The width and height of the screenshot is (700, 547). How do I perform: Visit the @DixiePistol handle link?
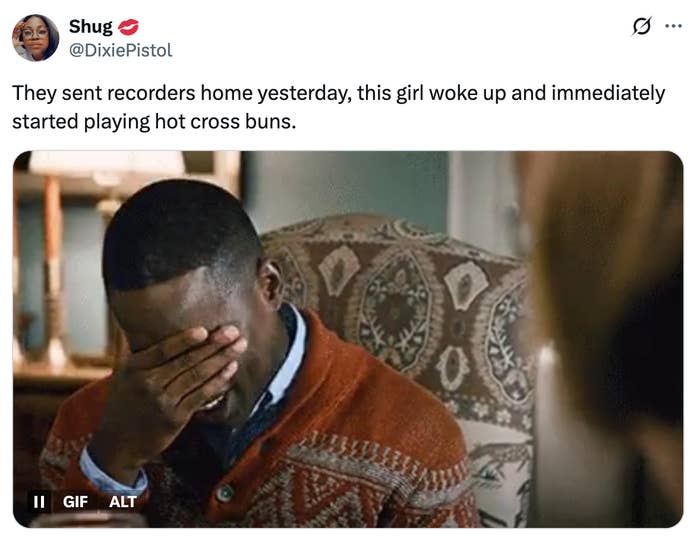tap(121, 50)
